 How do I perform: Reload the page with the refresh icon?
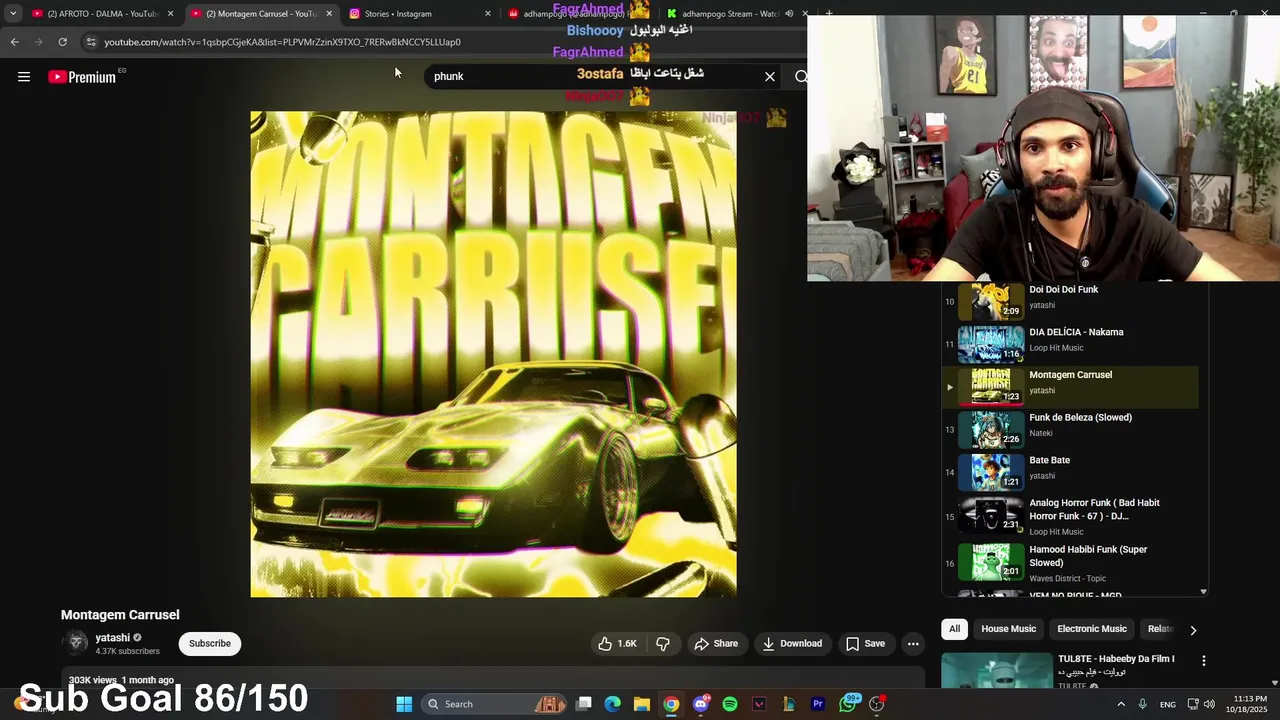pyautogui.click(x=62, y=42)
